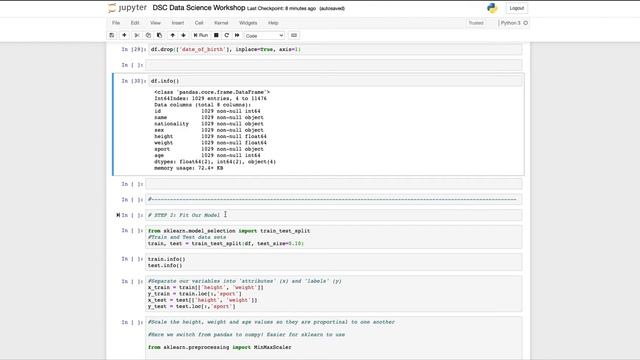Rename notebook title DSC Data Science Workshop
This screenshot has width=640, height=360.
pos(199,8)
